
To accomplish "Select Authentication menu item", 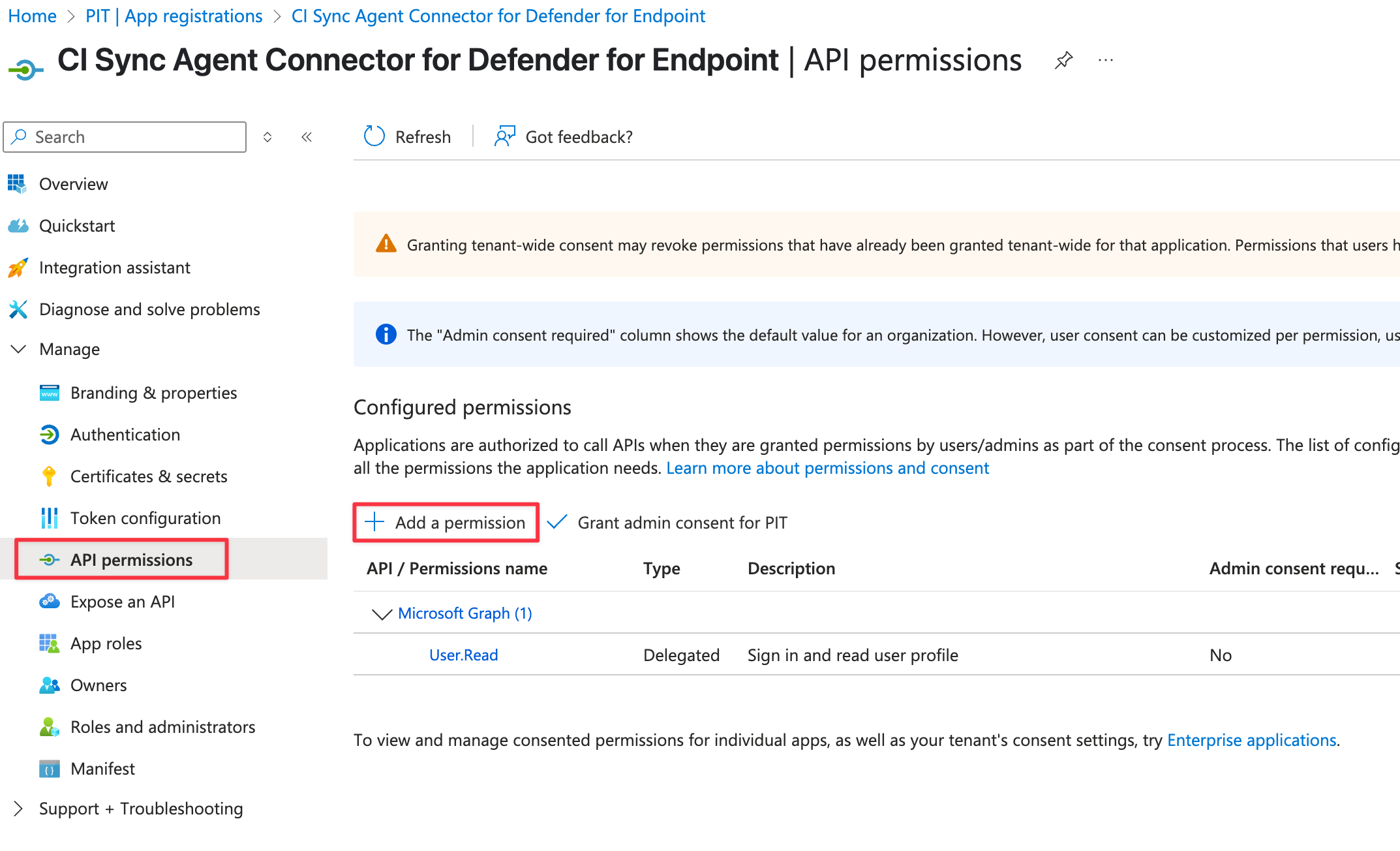I will click(x=125, y=435).
